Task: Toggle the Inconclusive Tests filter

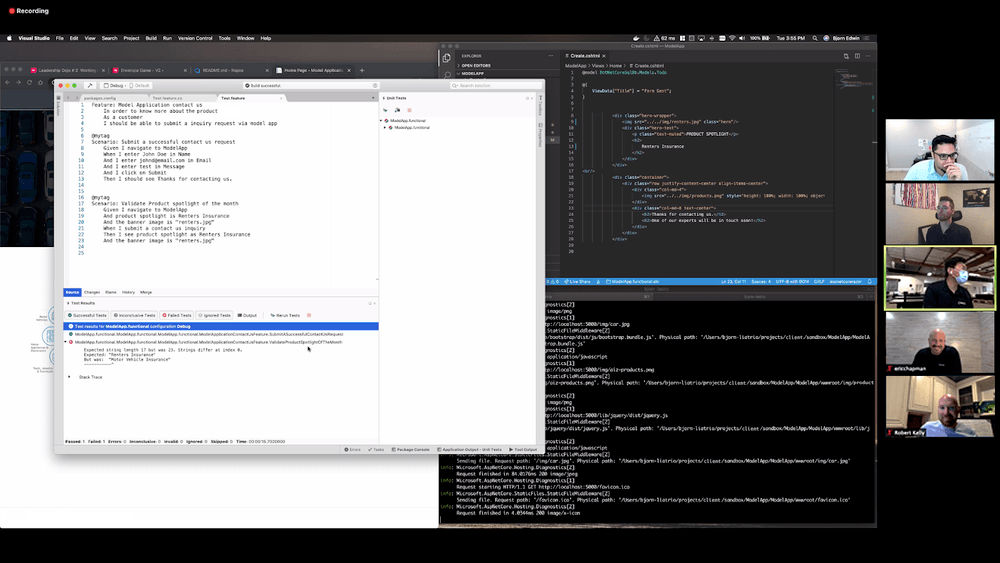Action: coord(134,315)
